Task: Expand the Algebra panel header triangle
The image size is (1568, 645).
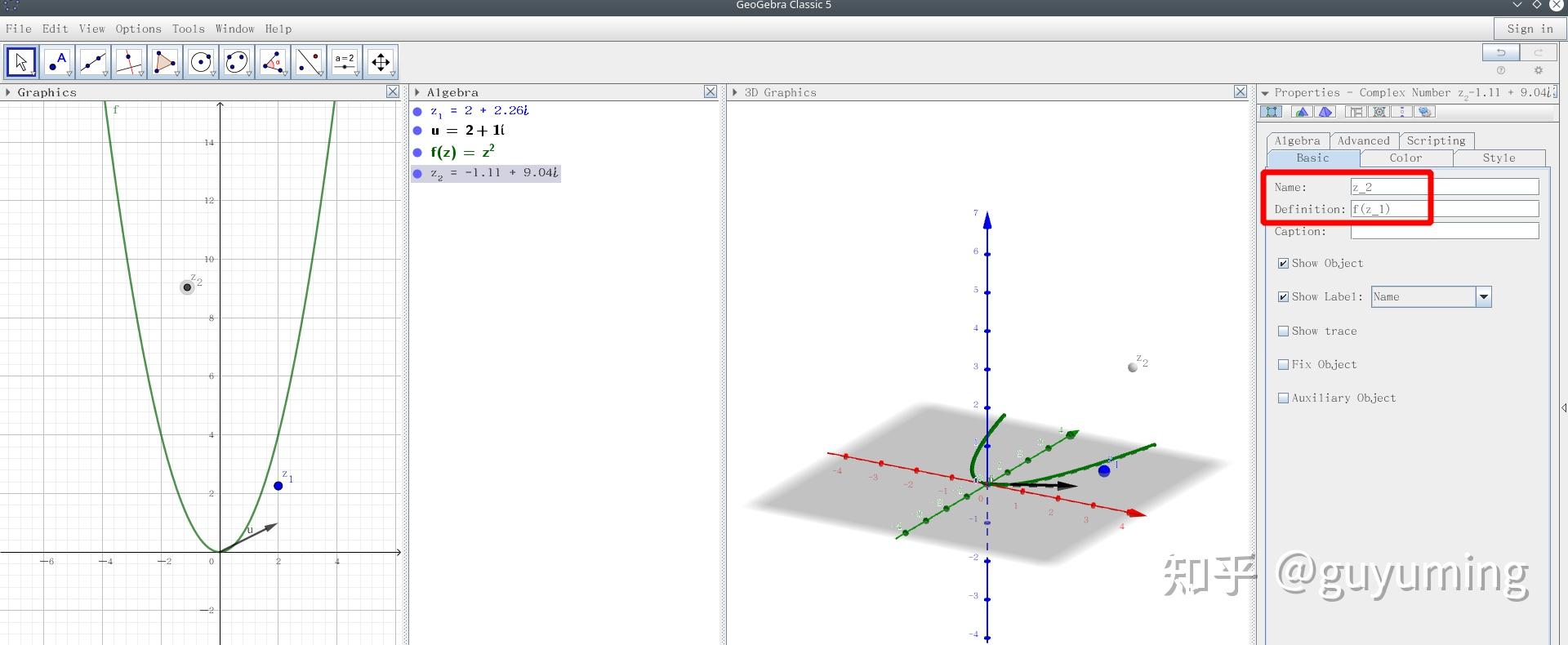Action: pos(416,92)
